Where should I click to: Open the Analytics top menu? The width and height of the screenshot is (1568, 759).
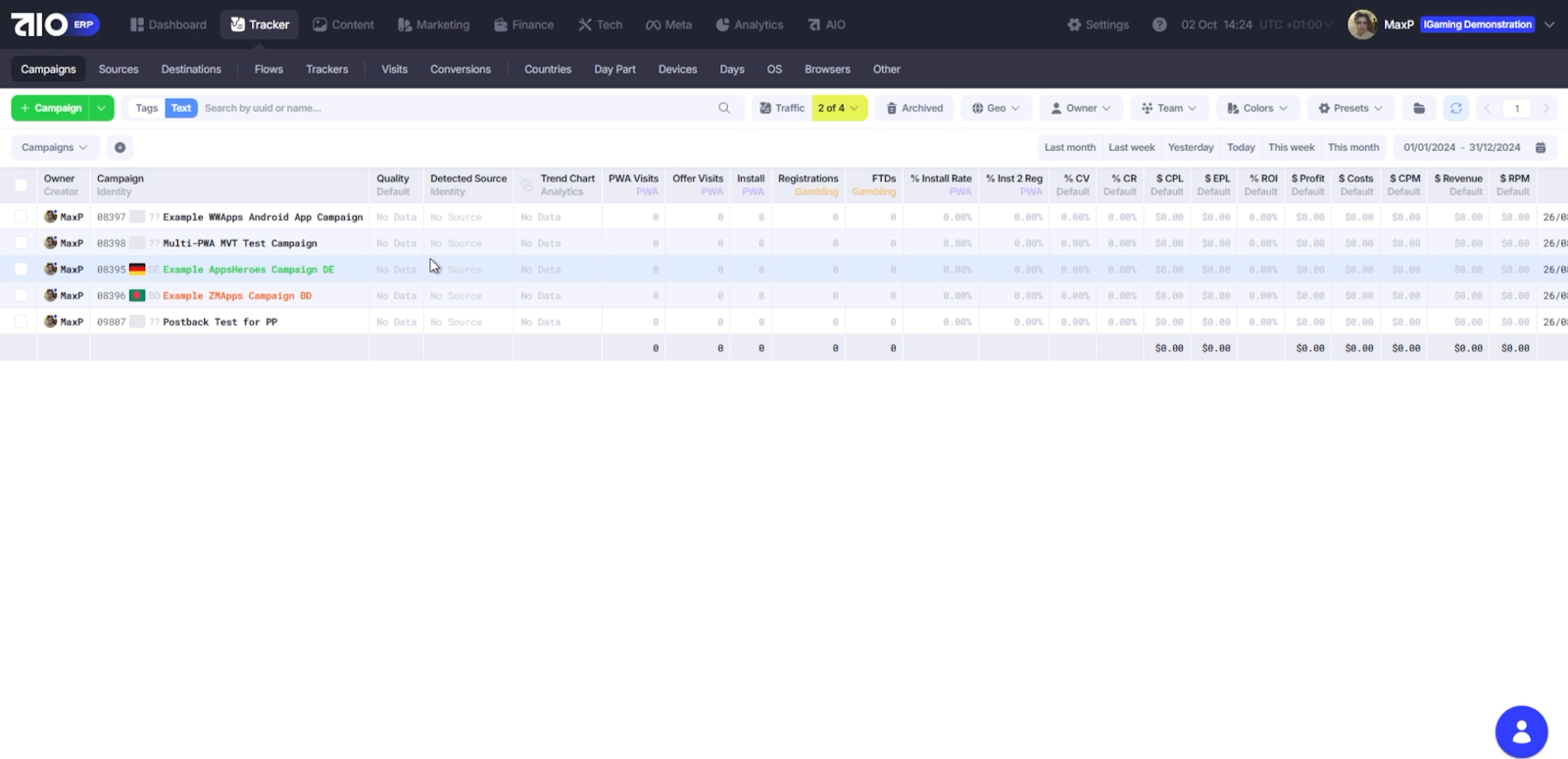[750, 25]
